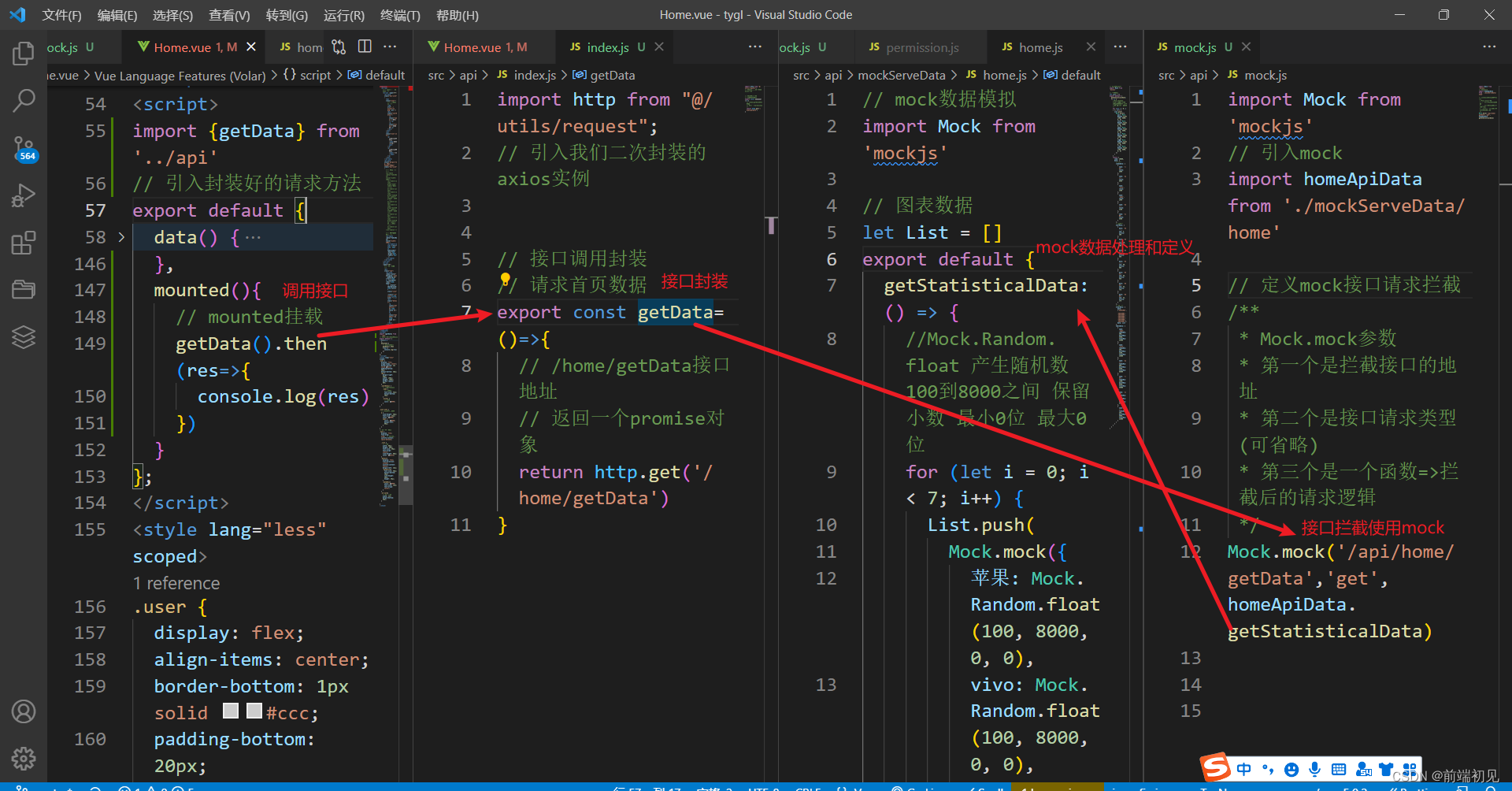Open the Accounts menu icon

point(24,711)
